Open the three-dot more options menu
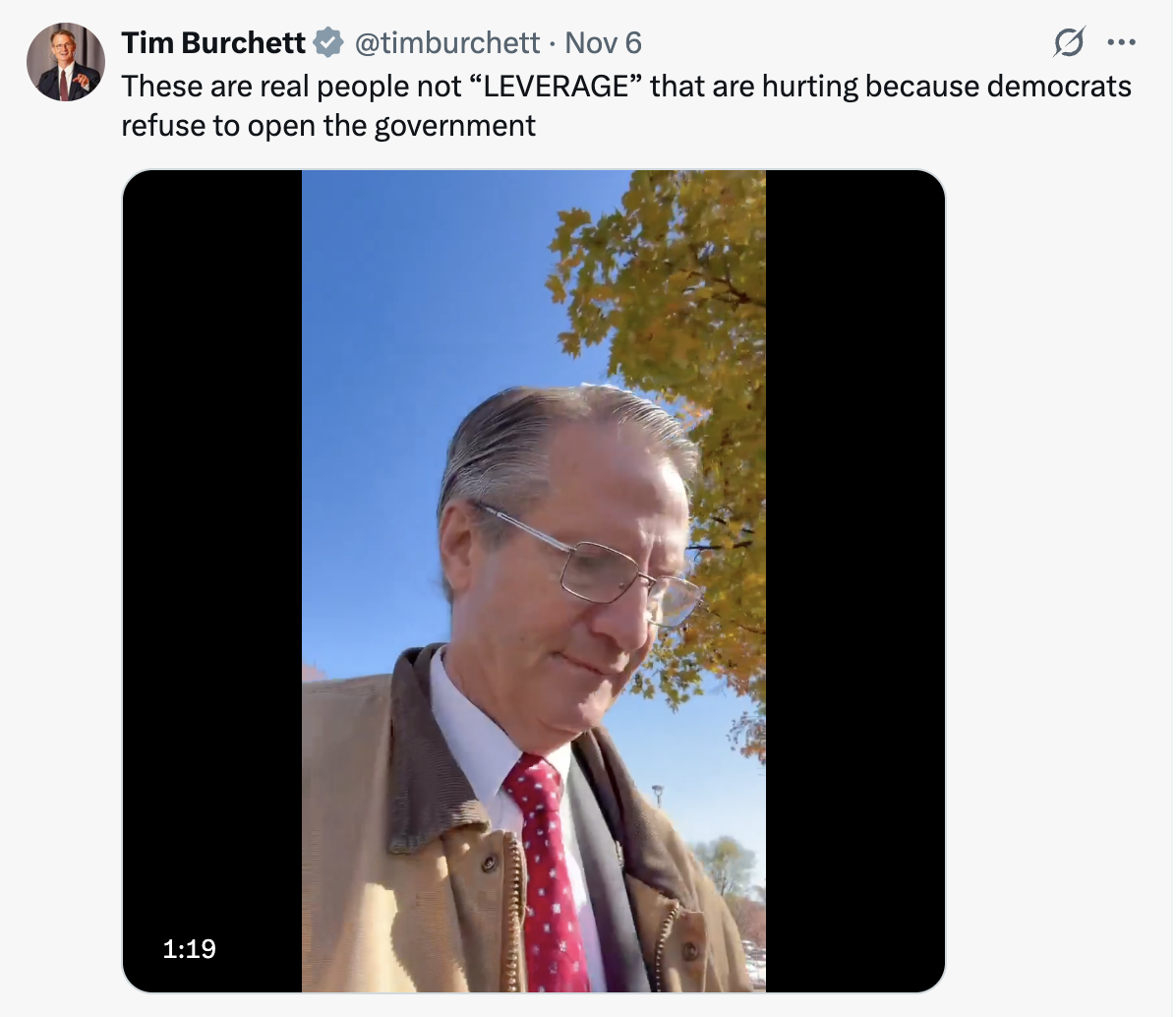This screenshot has height=1017, width=1176. 1121,42
